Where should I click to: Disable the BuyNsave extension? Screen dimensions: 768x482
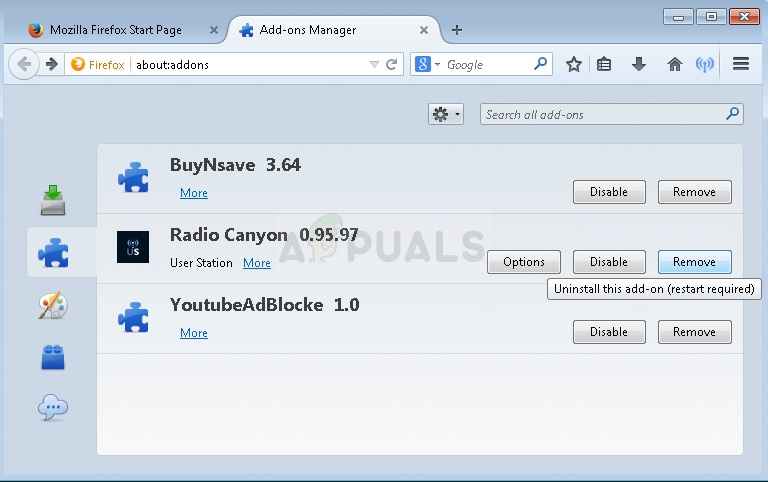pos(609,192)
